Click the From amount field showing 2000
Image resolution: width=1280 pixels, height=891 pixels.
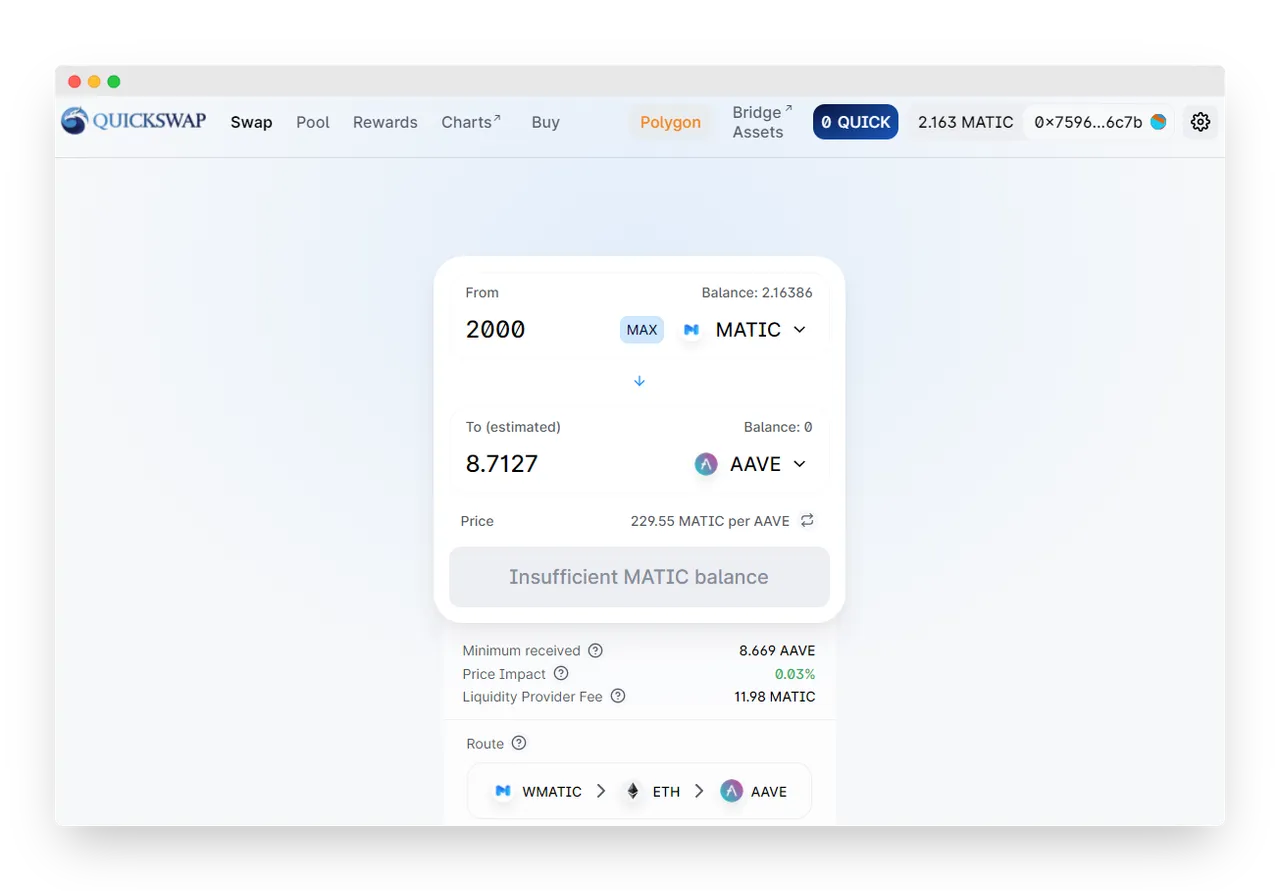496,329
